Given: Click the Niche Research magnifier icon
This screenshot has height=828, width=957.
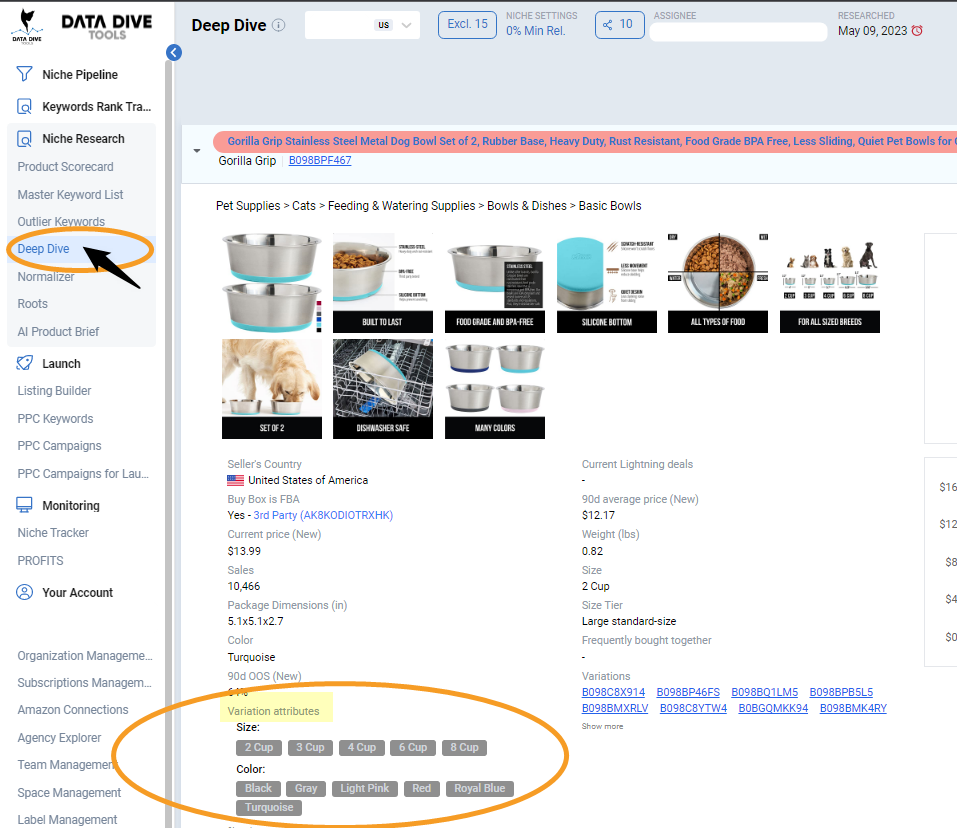Looking at the screenshot, I should pos(24,139).
